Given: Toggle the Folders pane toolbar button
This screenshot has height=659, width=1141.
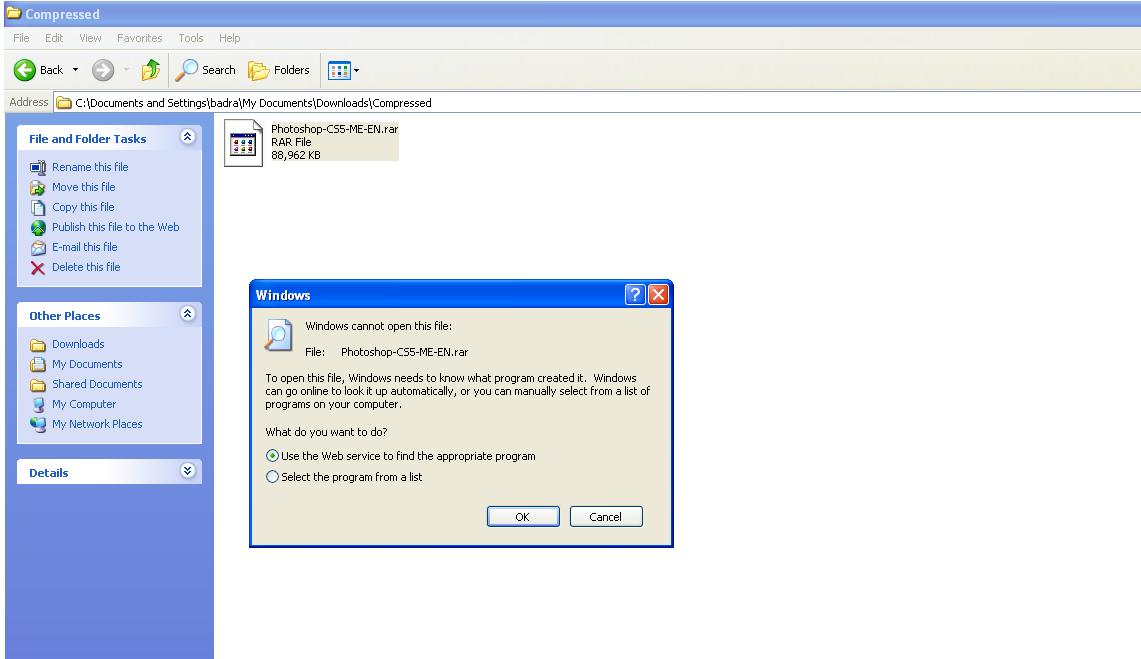Looking at the screenshot, I should 279,70.
